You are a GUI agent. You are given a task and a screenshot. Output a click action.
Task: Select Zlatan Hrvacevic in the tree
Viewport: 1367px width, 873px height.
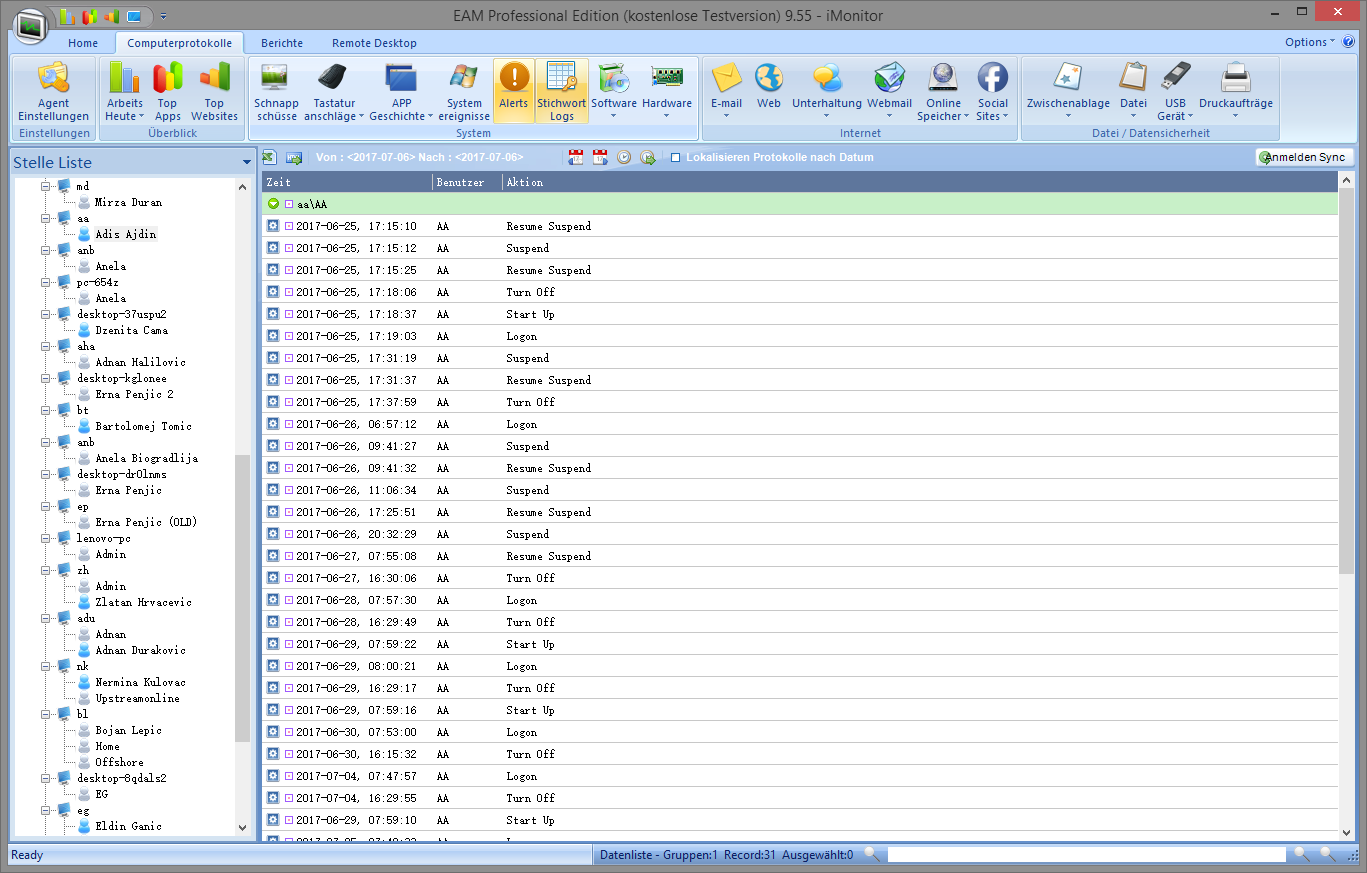[143, 602]
